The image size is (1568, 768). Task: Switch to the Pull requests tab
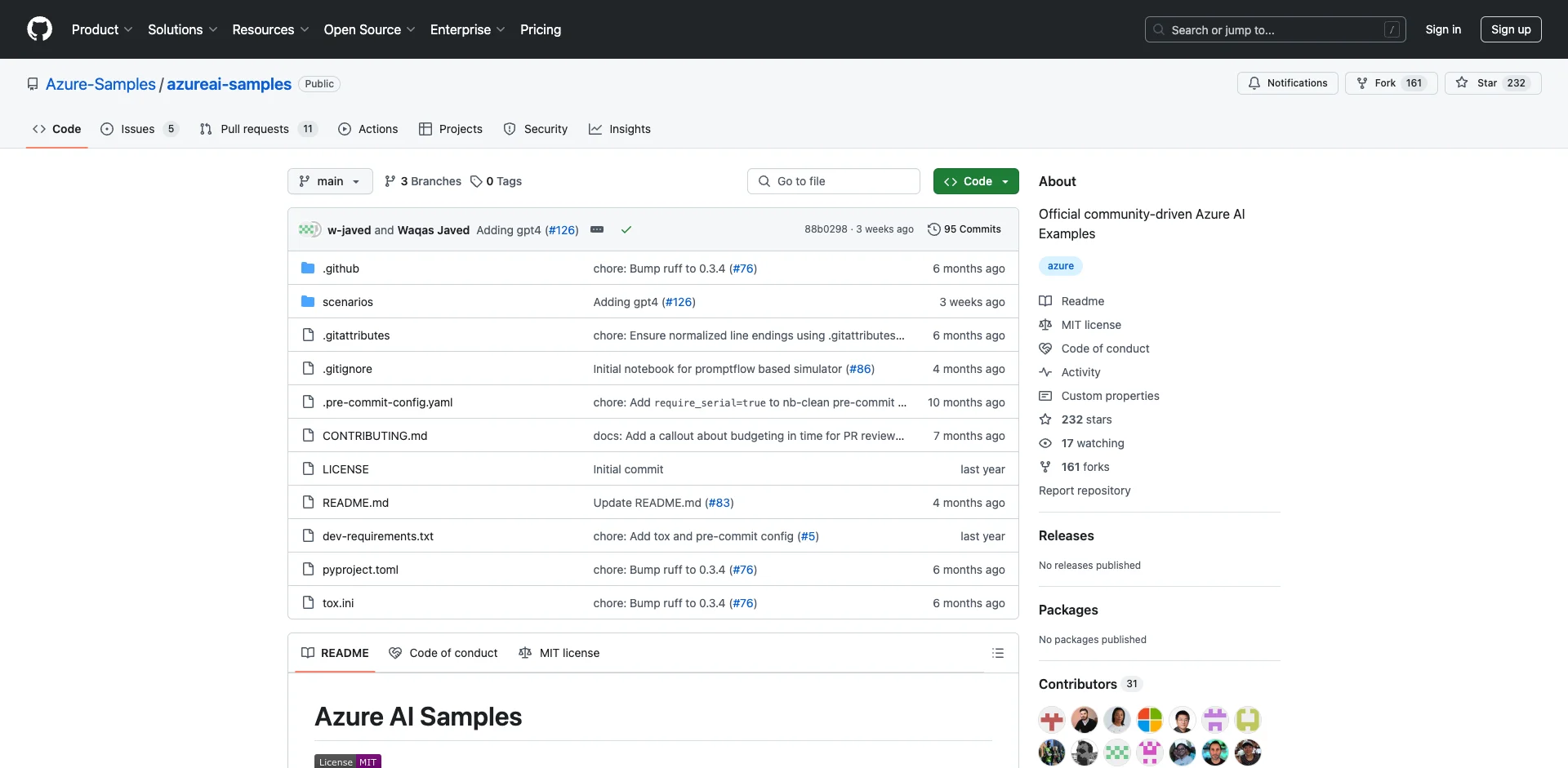pos(257,129)
